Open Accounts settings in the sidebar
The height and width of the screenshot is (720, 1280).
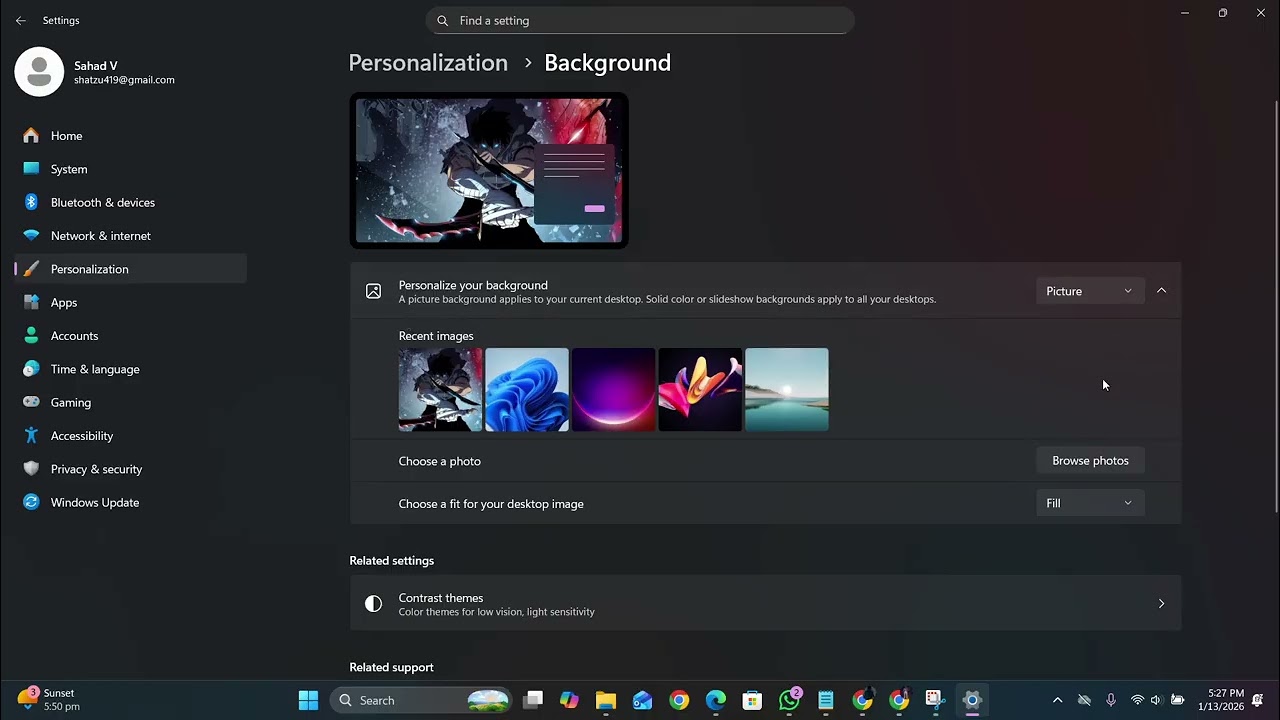point(130,336)
